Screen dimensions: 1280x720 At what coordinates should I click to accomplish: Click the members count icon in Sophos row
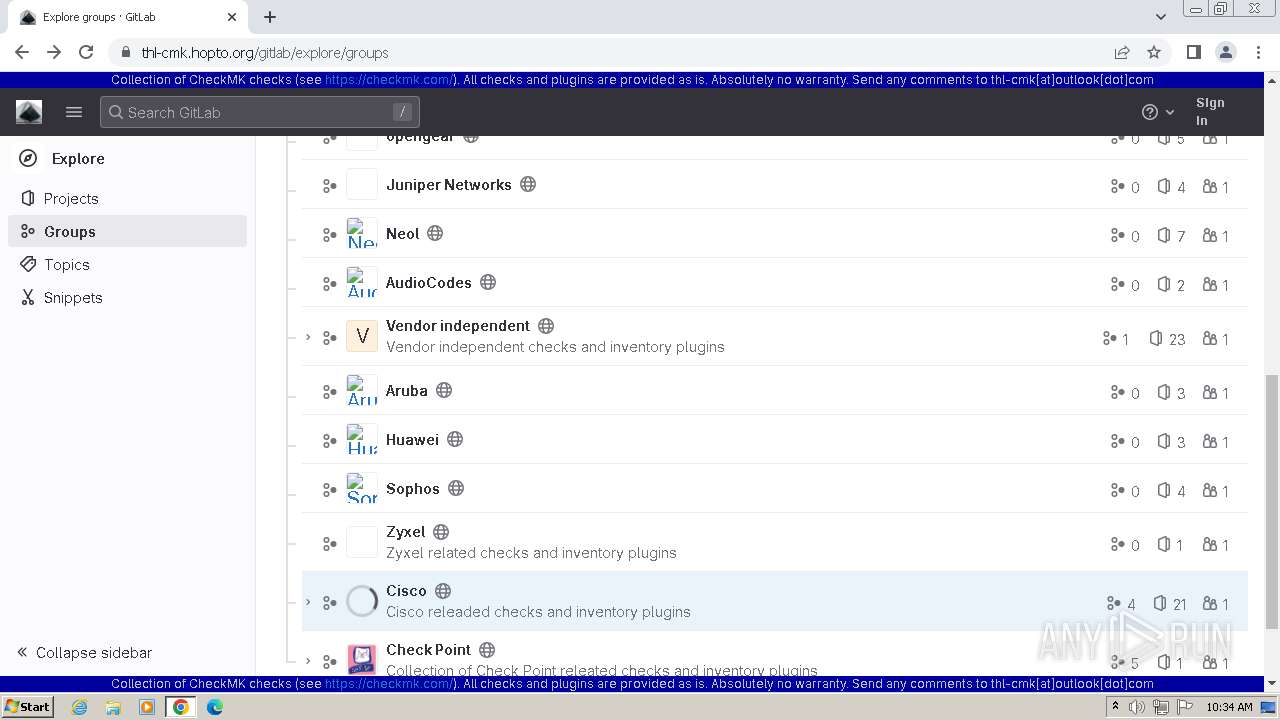[x=1209, y=490]
